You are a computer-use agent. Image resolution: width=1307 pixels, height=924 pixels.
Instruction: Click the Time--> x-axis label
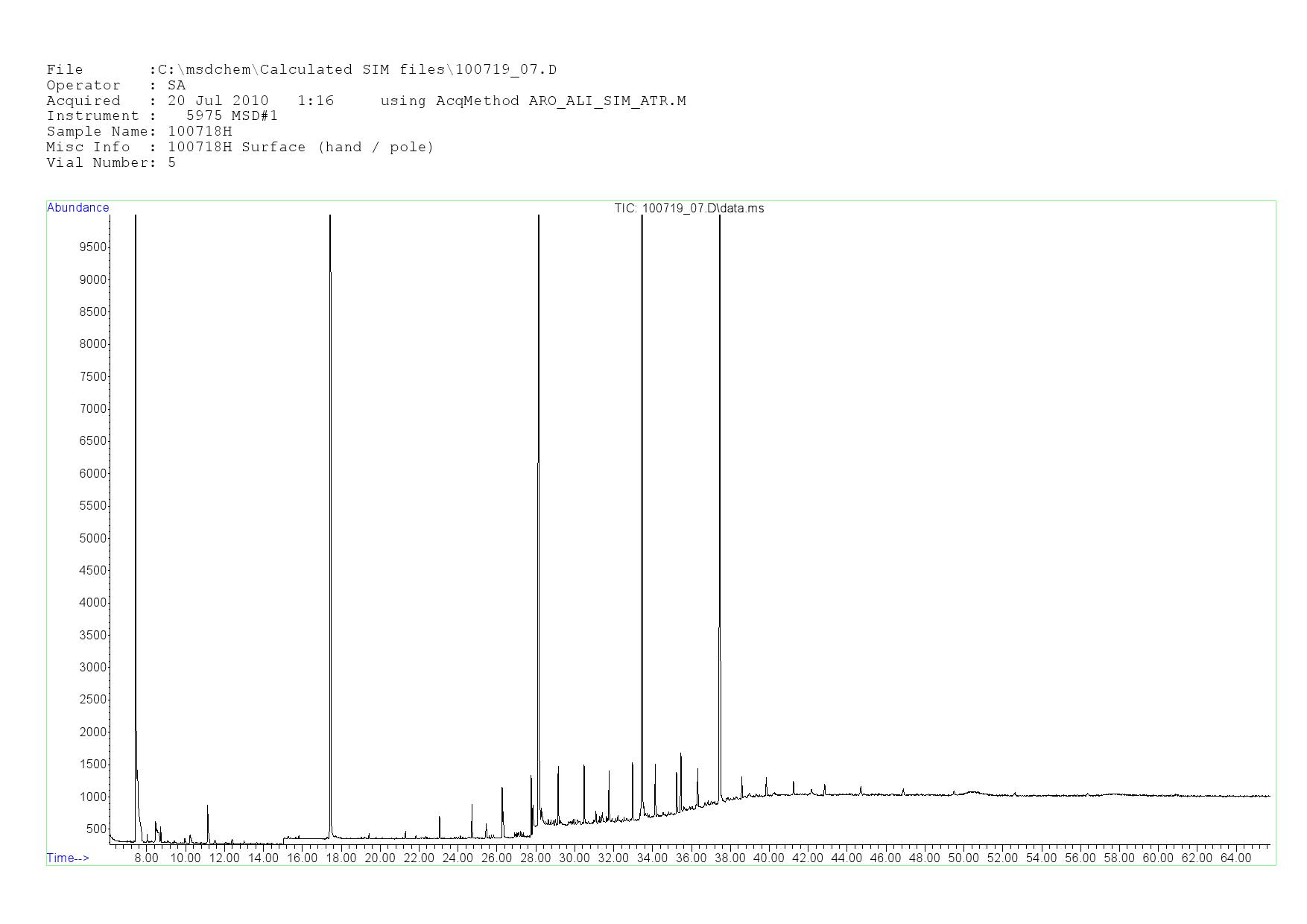click(x=68, y=858)
